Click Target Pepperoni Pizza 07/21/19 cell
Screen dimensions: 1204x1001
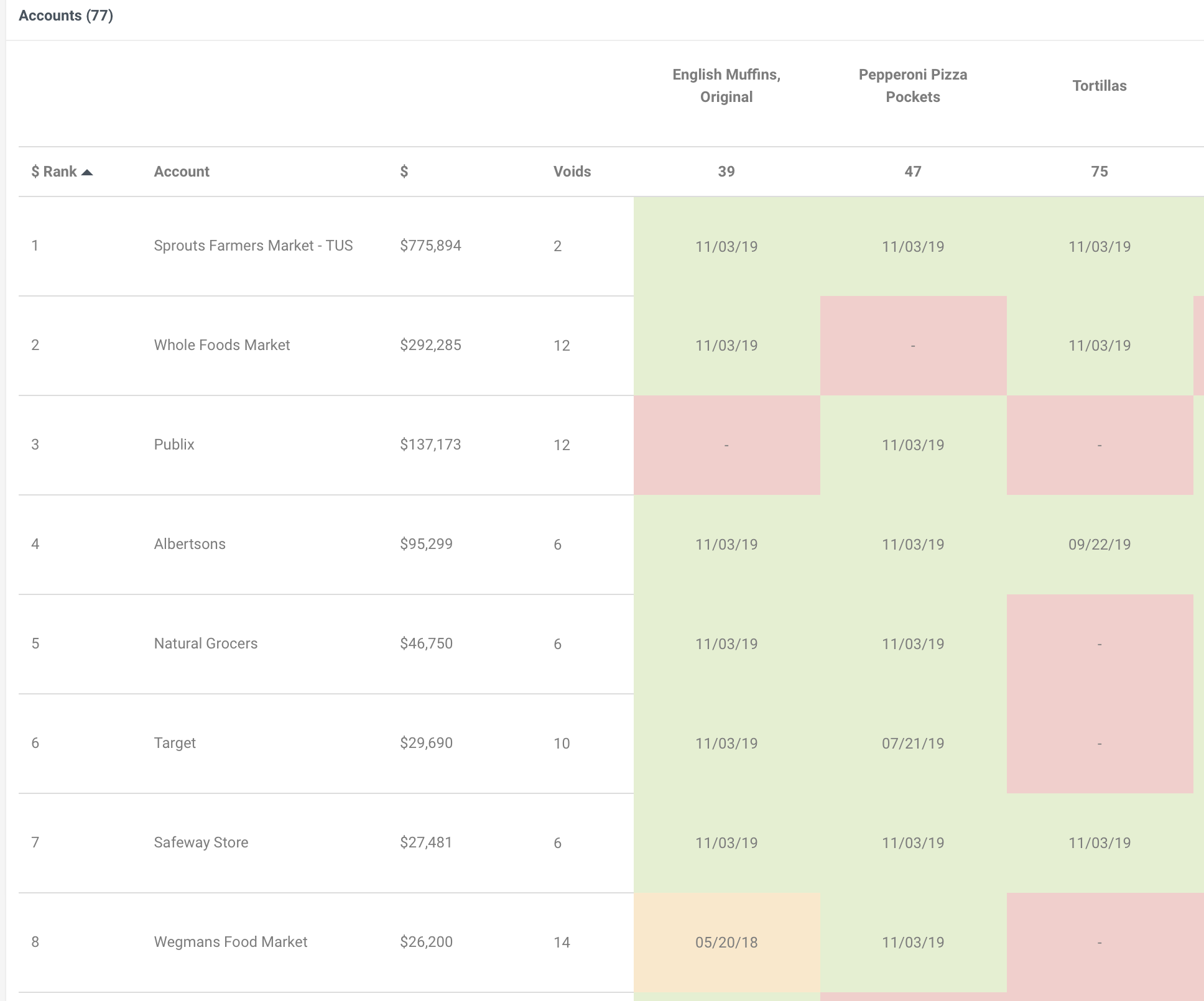coord(913,744)
